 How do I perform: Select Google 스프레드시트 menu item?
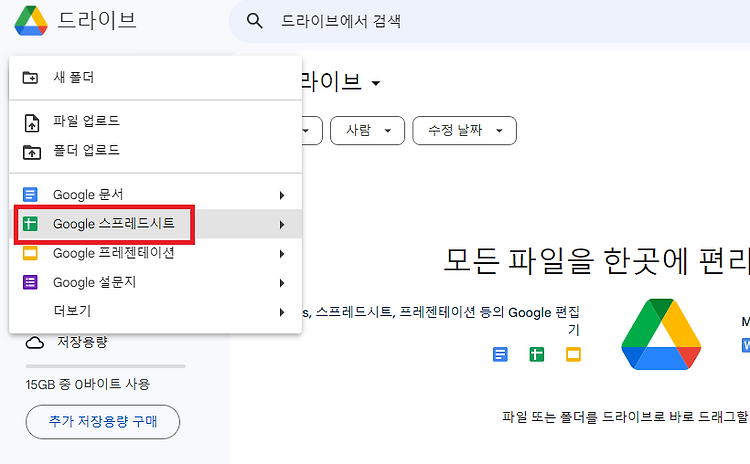pyautogui.click(x=155, y=224)
